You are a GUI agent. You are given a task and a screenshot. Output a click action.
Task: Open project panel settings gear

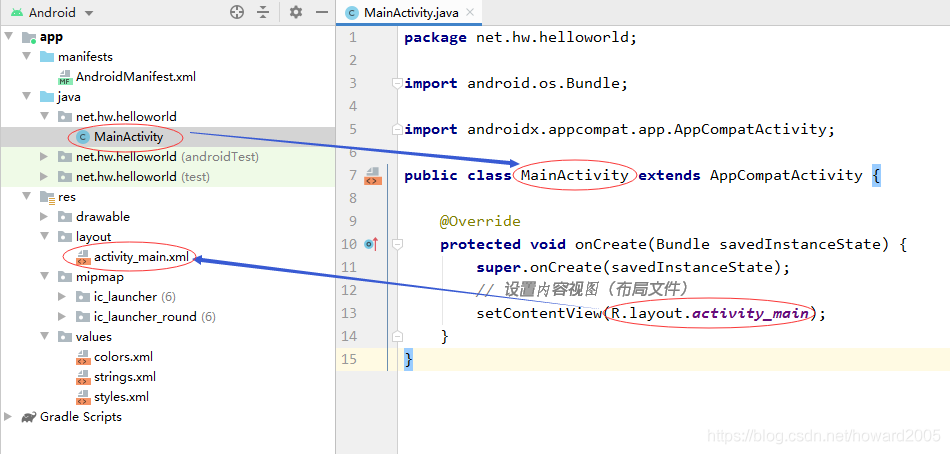[296, 12]
